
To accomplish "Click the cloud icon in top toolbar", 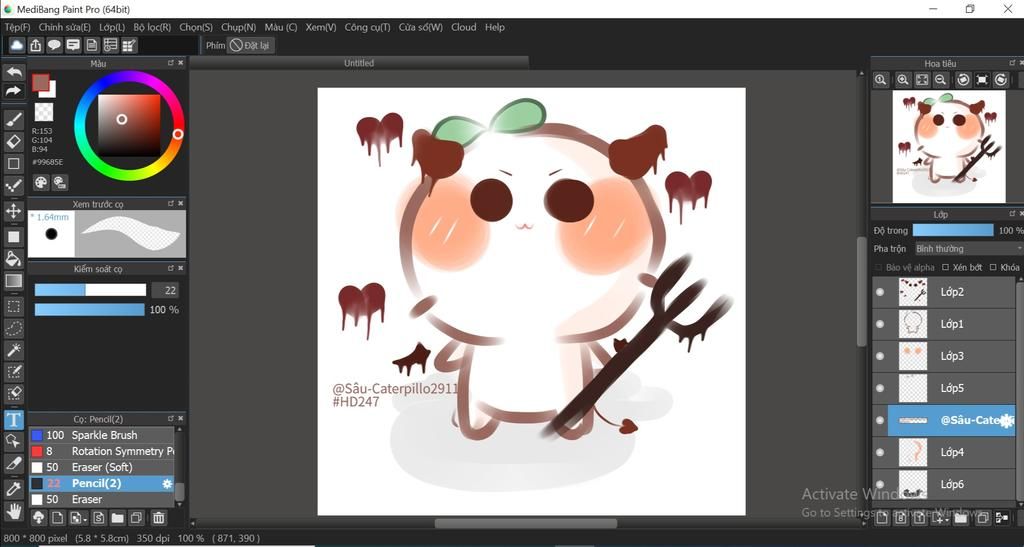I will click(x=17, y=45).
